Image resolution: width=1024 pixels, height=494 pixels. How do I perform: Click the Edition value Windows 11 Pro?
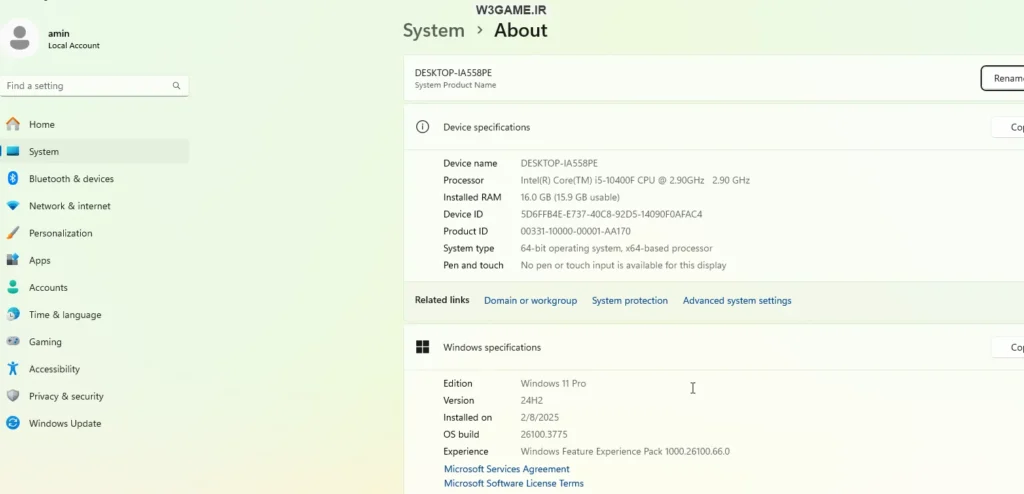pos(553,384)
